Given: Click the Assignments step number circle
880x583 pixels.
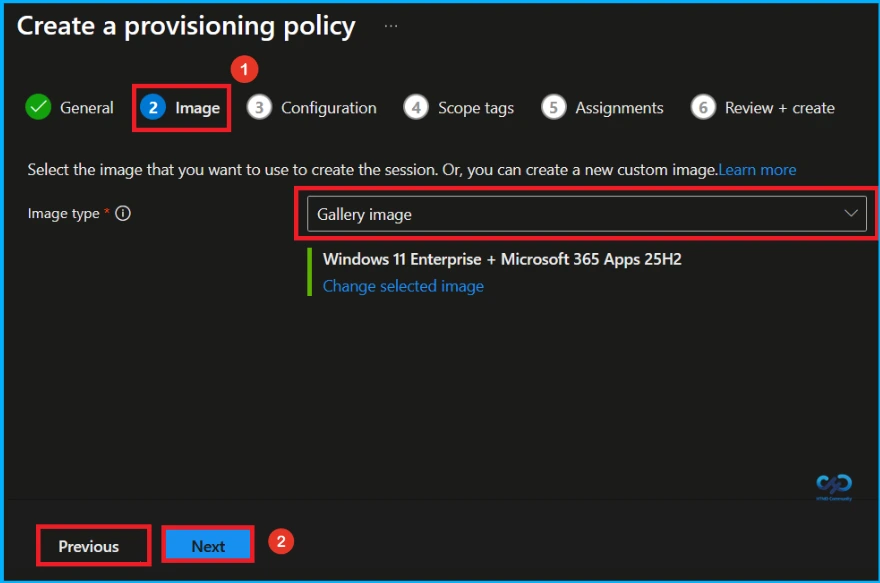Looking at the screenshot, I should click(554, 107).
